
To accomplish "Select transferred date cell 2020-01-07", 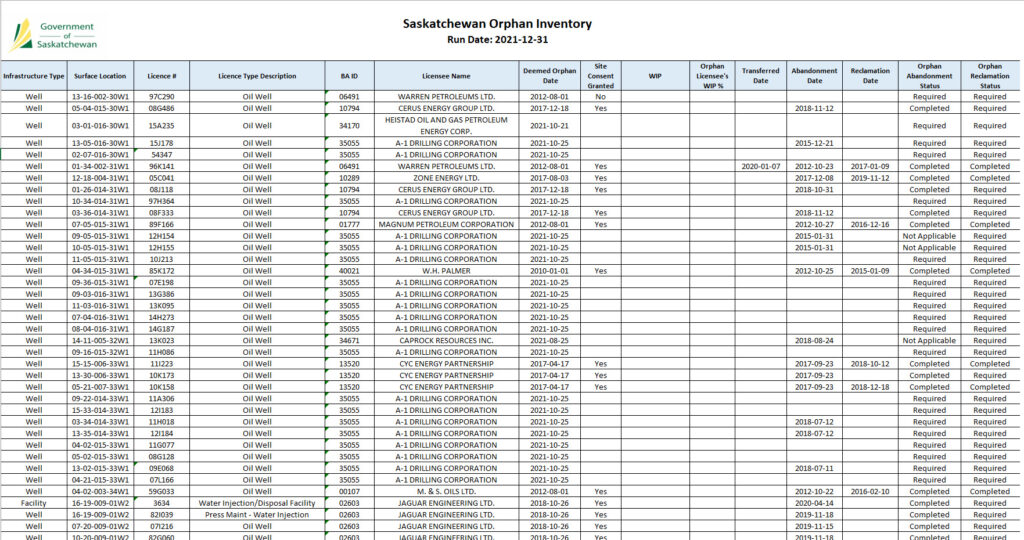I will 760,167.
